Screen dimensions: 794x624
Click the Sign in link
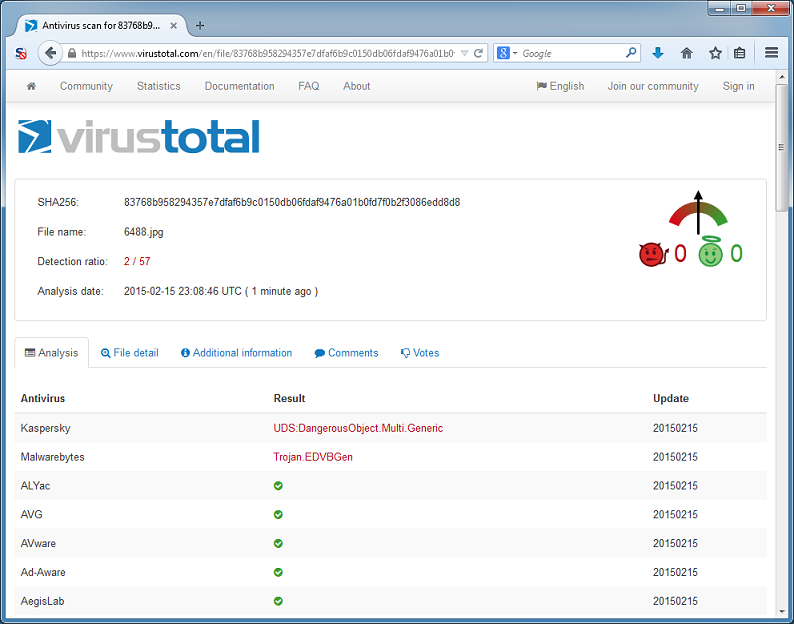pyautogui.click(x=738, y=86)
